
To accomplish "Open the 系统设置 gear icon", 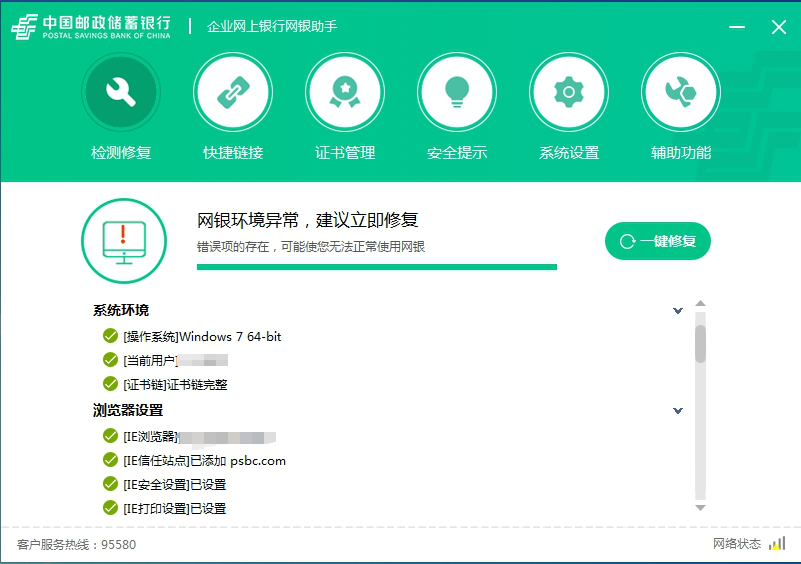I will [569, 92].
